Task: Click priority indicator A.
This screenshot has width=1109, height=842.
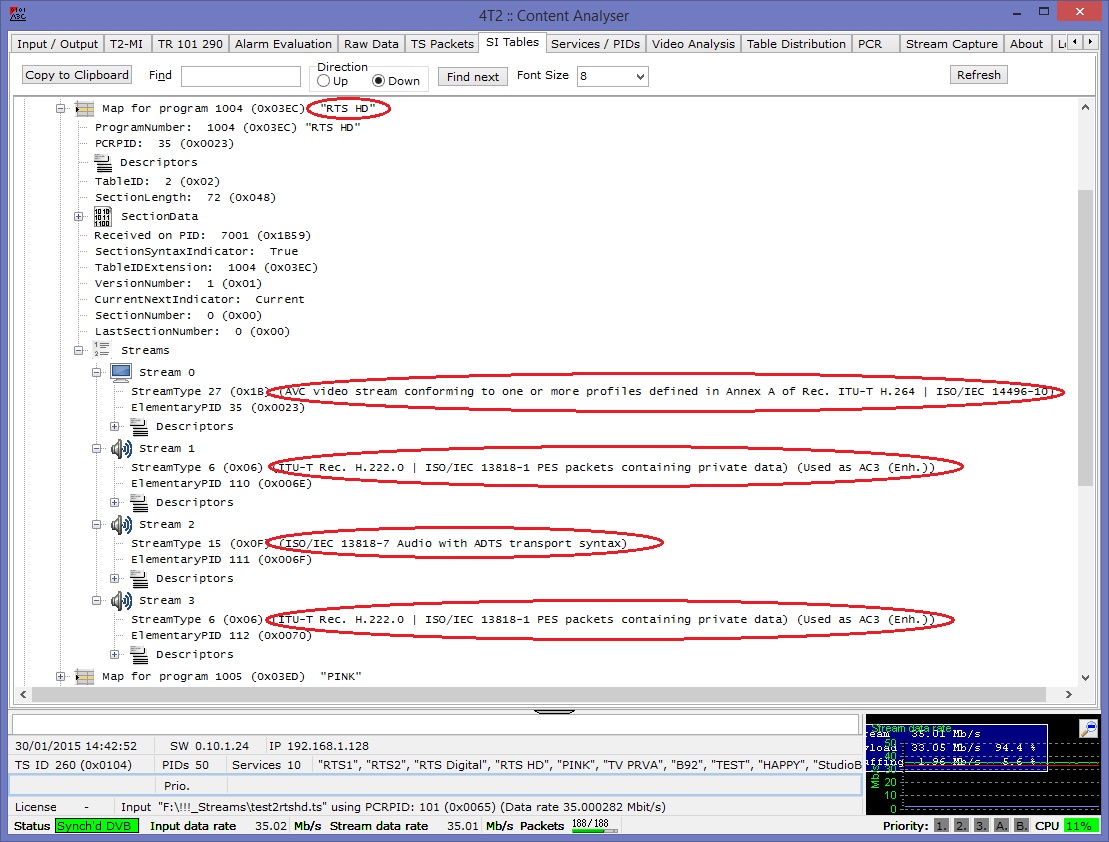Action: point(1001,826)
